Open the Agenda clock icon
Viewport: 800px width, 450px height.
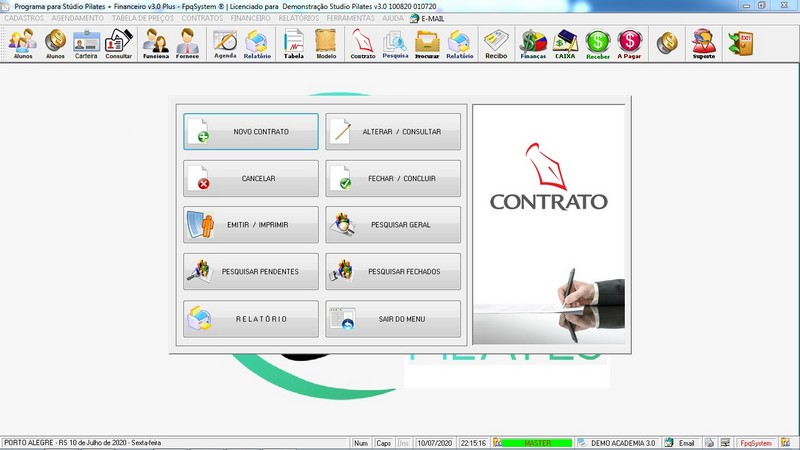coord(225,44)
